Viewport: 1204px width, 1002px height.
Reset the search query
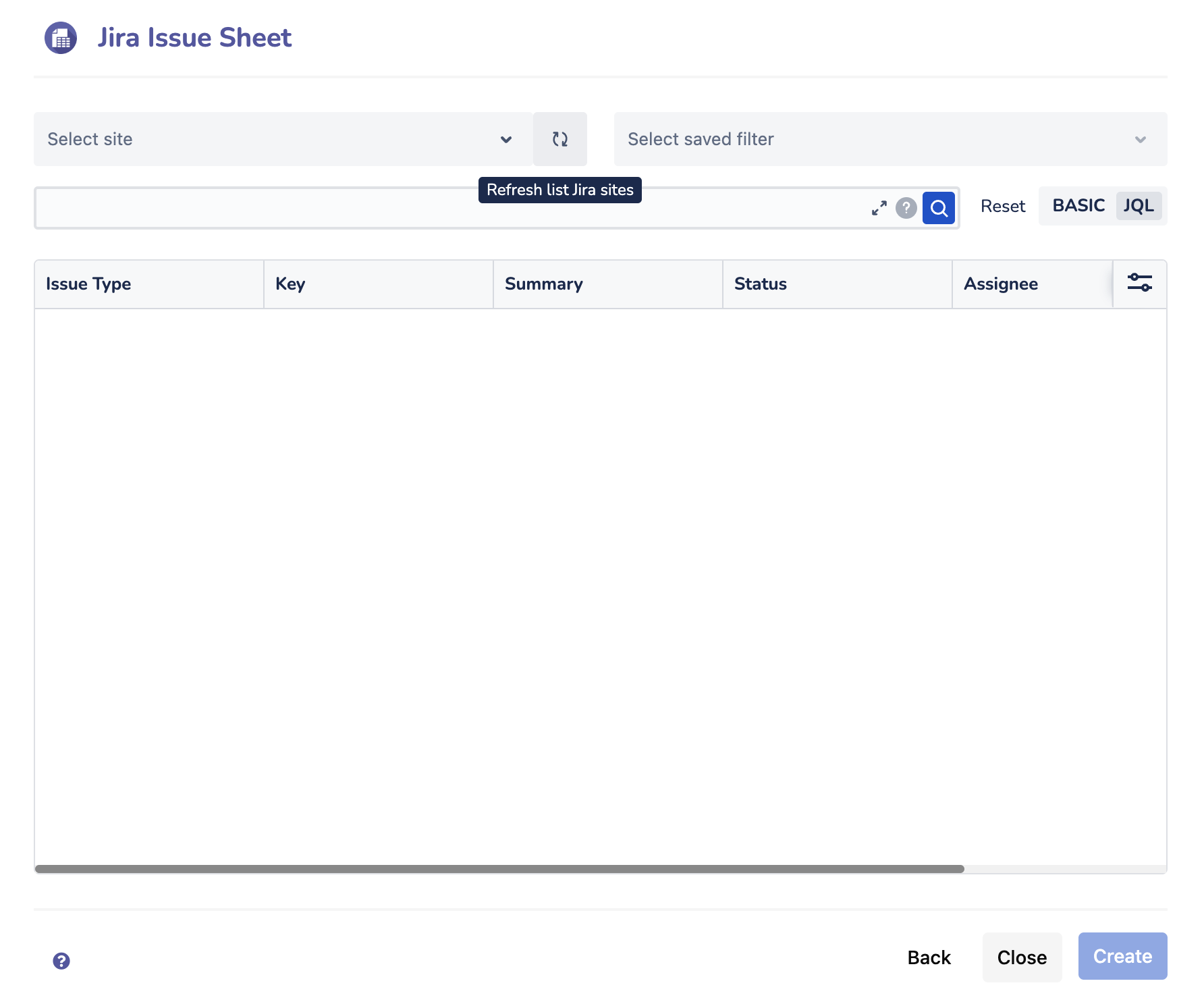[x=1002, y=207]
